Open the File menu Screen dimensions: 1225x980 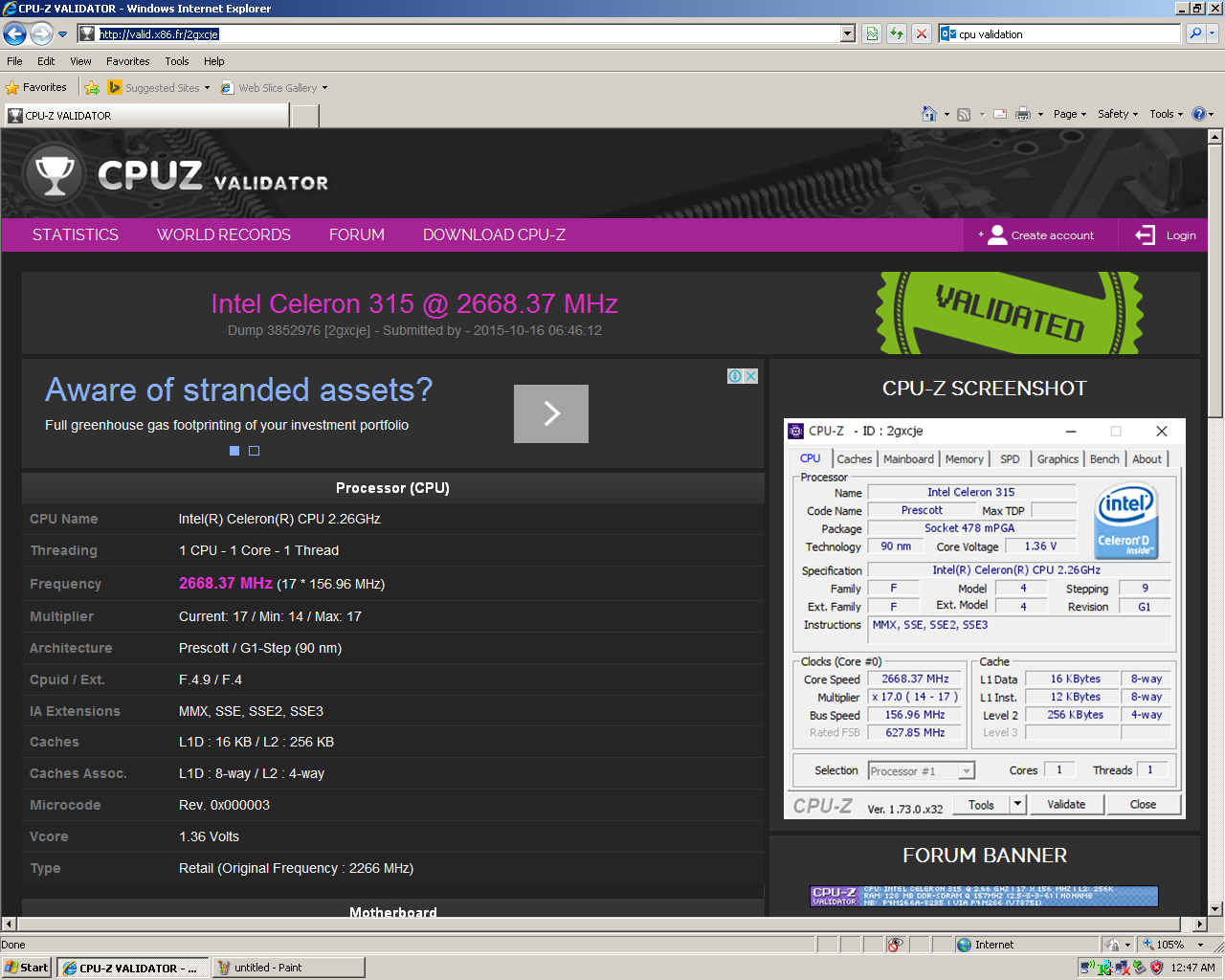(14, 61)
